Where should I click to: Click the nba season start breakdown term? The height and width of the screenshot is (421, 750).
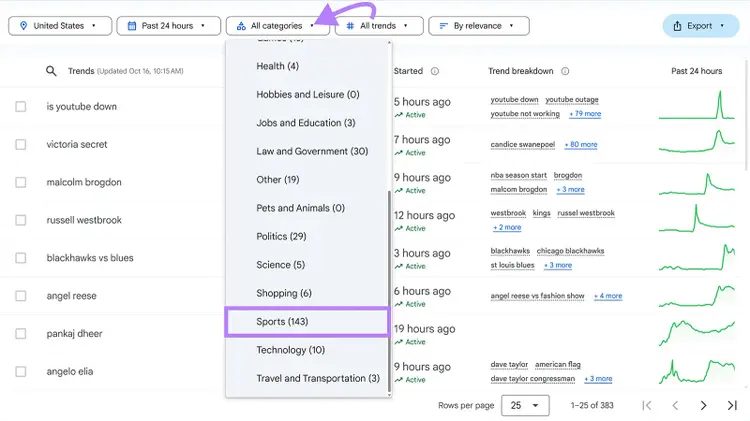point(518,176)
